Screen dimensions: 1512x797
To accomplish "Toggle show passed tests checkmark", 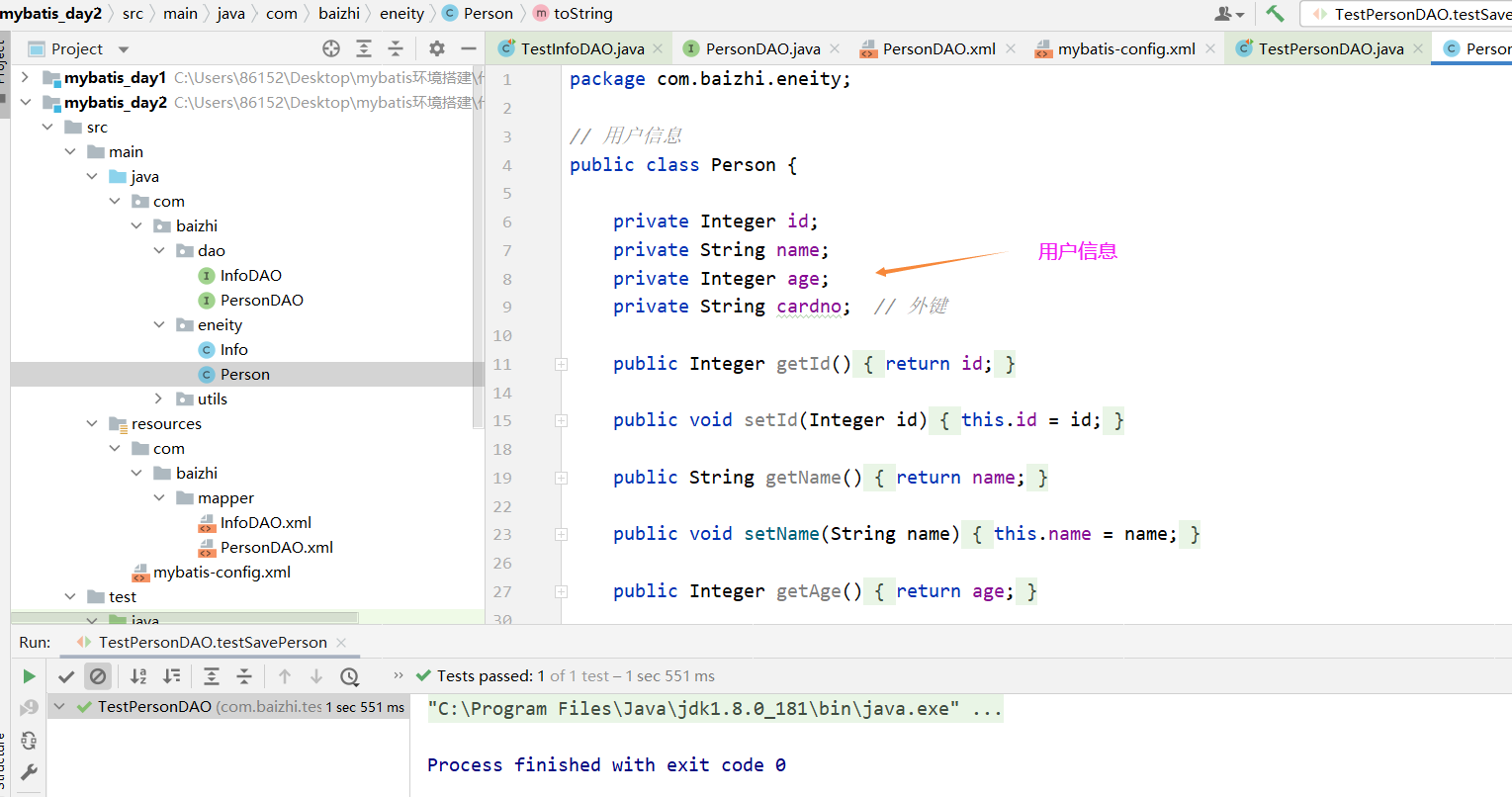I will (x=66, y=676).
